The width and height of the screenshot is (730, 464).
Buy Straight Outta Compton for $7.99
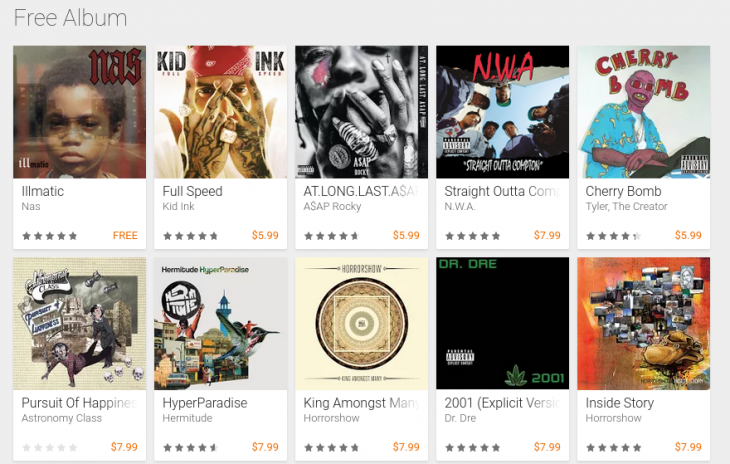tap(547, 235)
